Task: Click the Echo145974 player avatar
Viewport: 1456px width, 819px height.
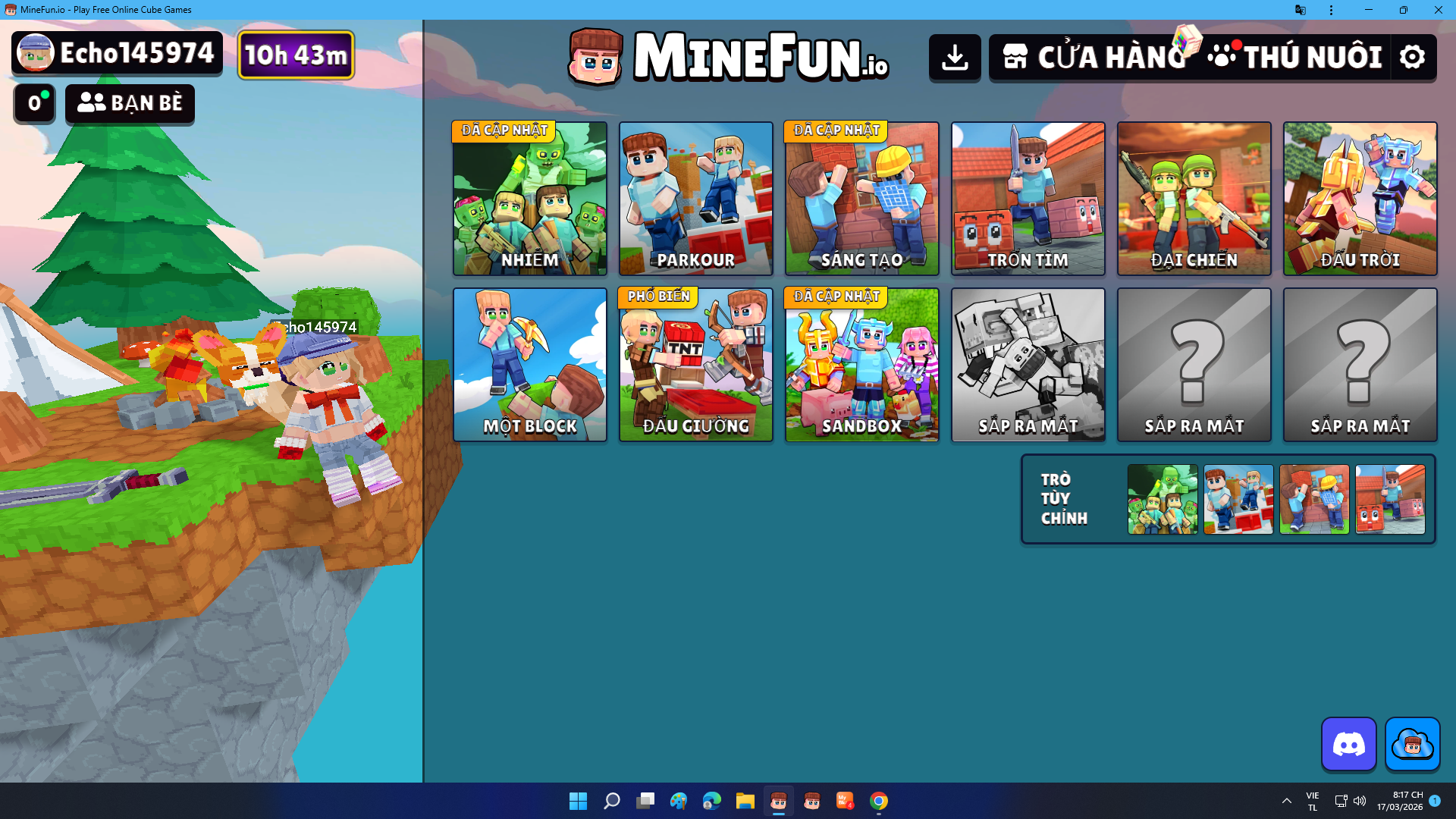Action: point(36,53)
